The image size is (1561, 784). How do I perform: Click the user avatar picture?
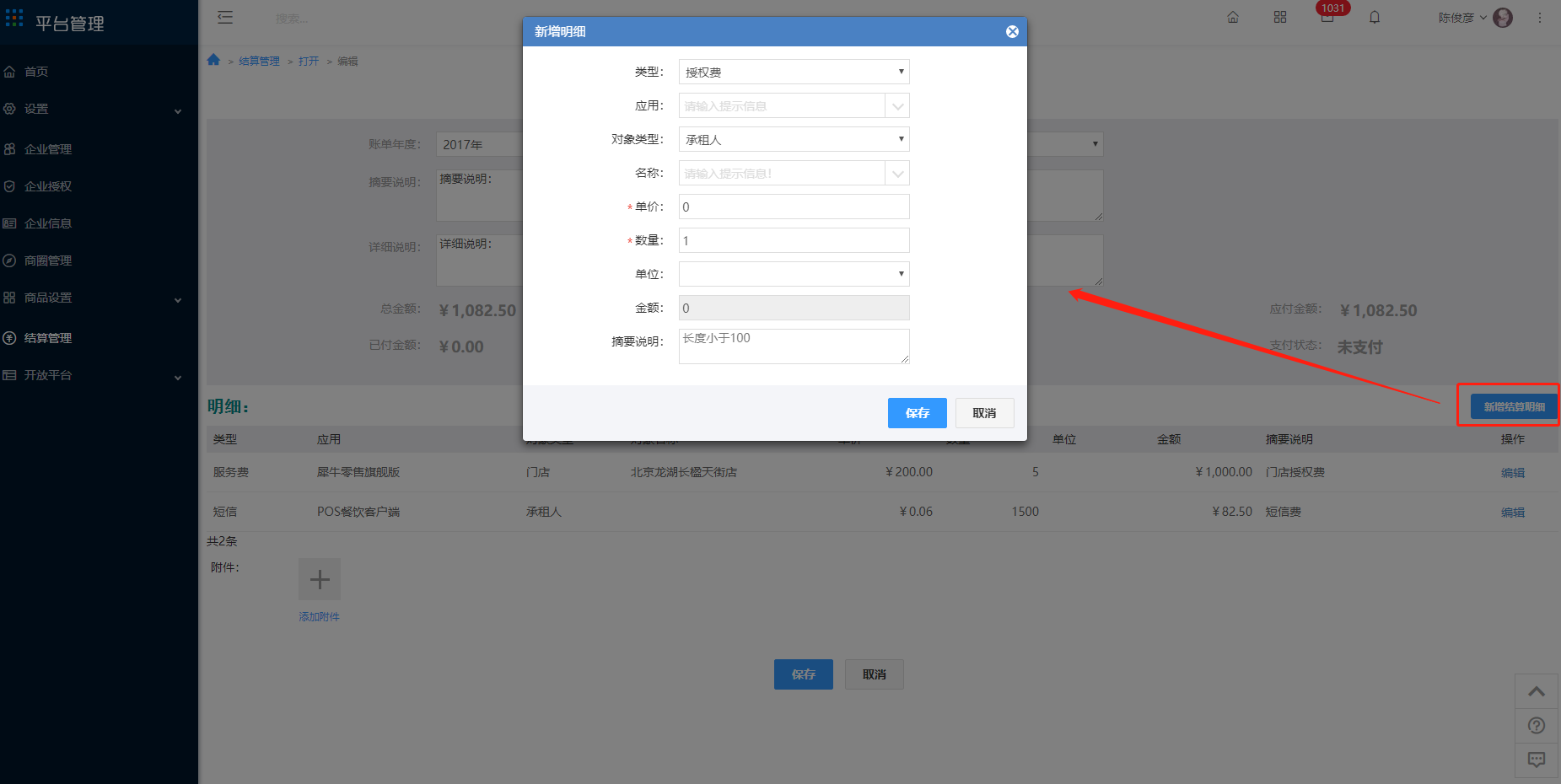click(x=1503, y=18)
